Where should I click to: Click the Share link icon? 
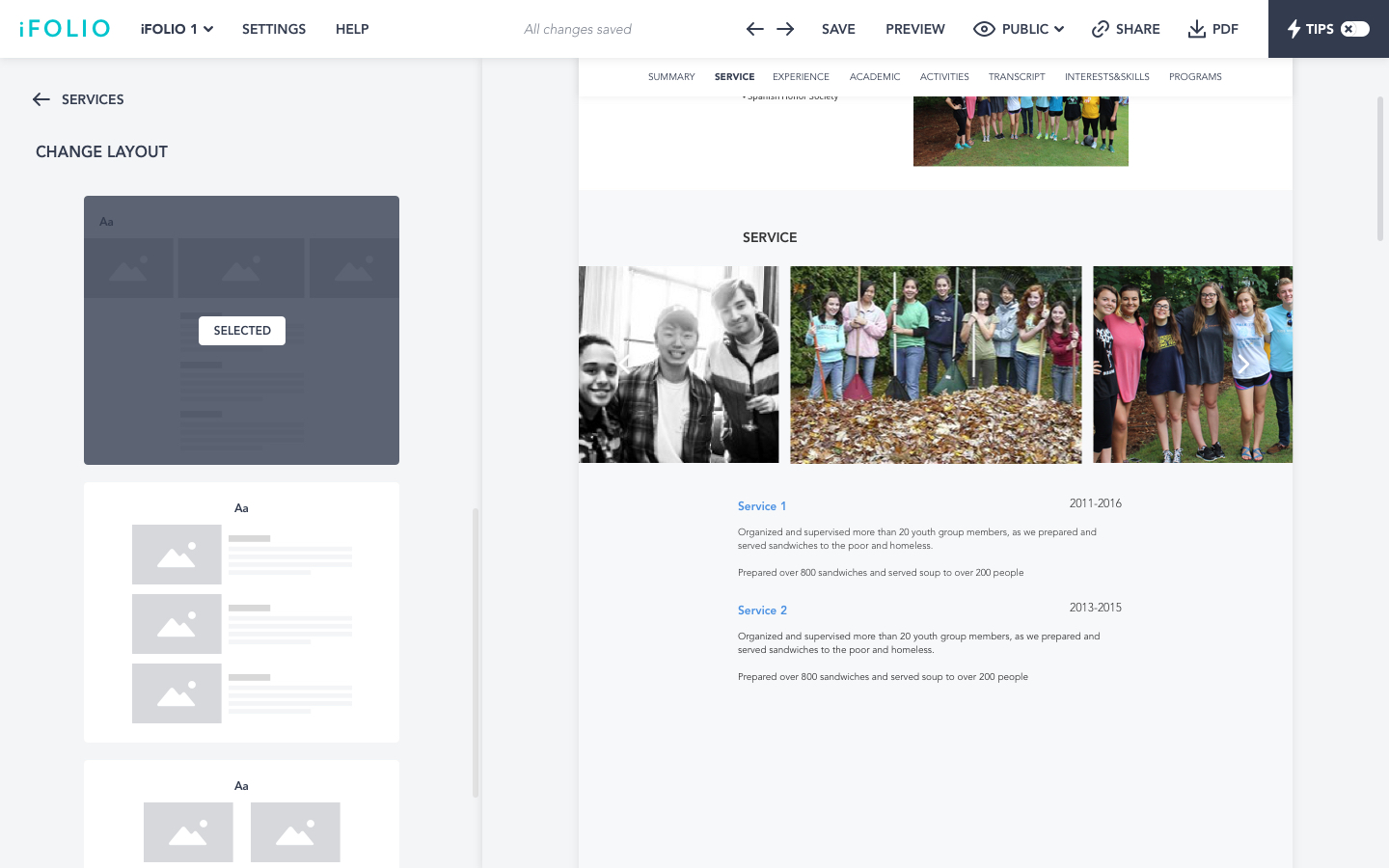1100,29
